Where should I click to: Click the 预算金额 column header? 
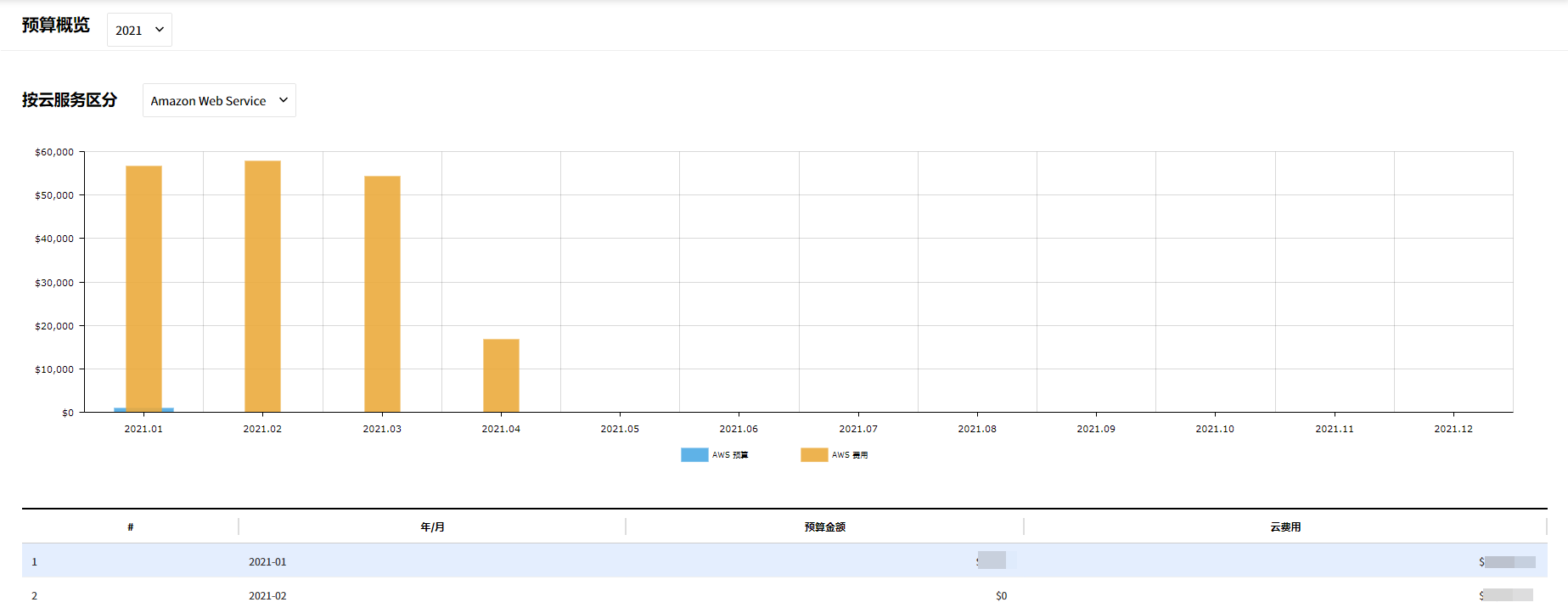(x=824, y=527)
